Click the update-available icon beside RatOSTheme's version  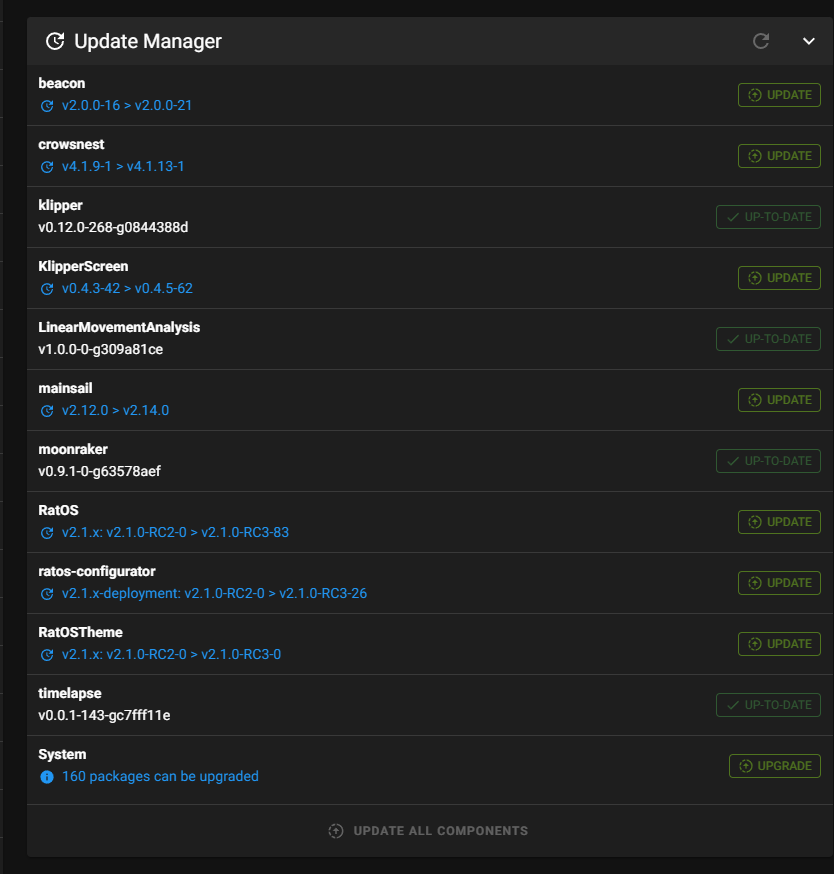[x=47, y=656]
